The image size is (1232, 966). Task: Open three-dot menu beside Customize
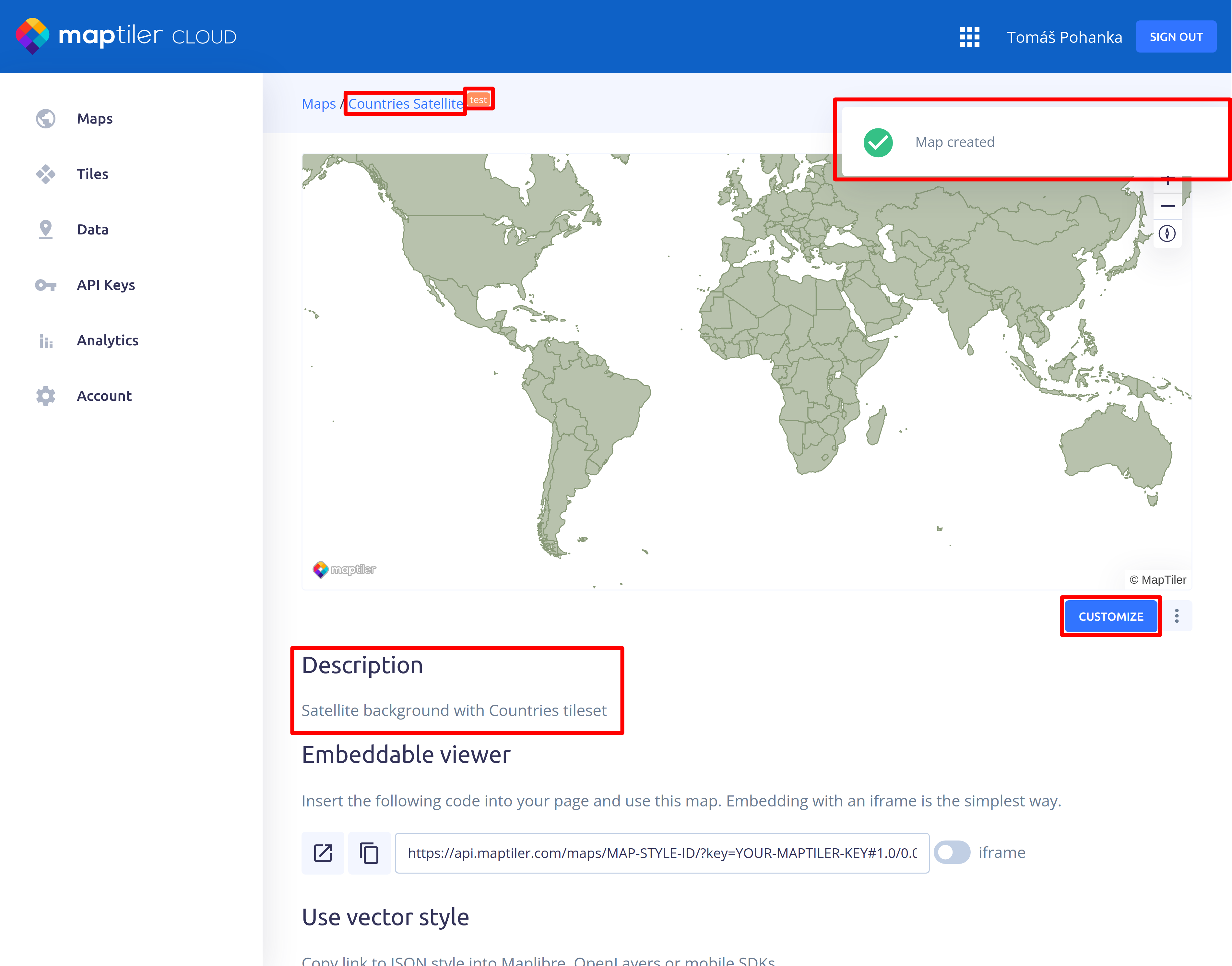tap(1177, 616)
